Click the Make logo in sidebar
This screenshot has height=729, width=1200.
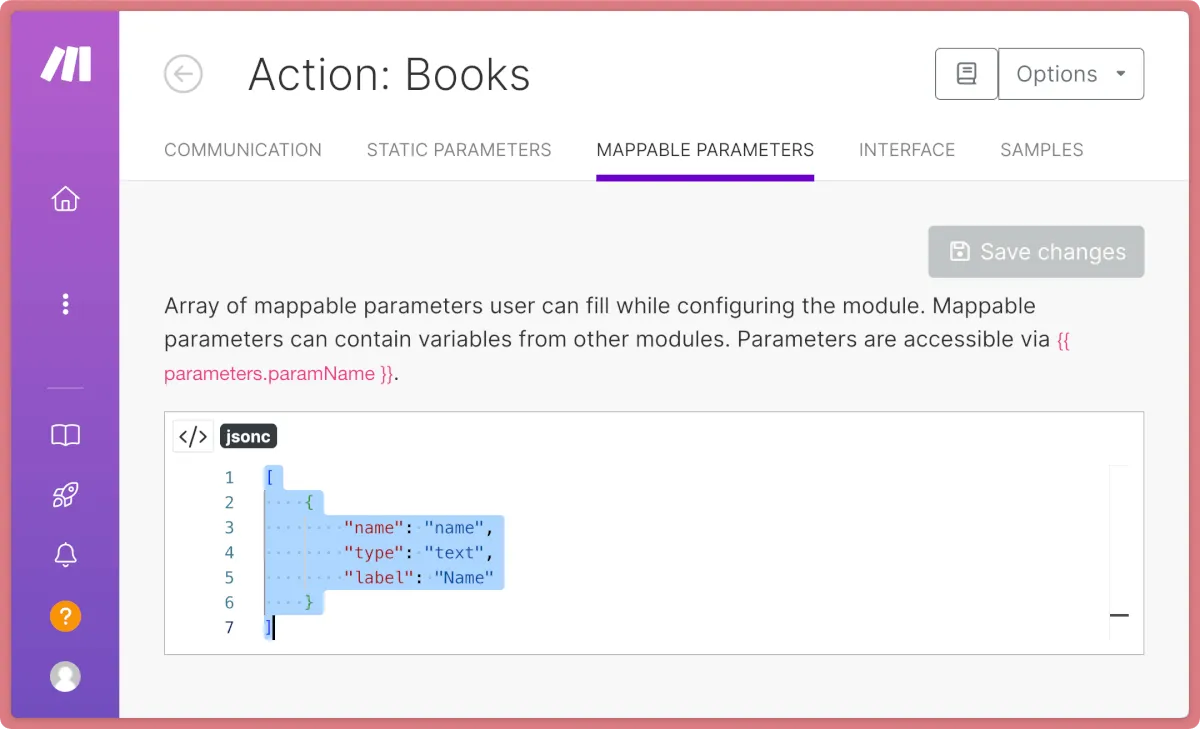(x=66, y=65)
